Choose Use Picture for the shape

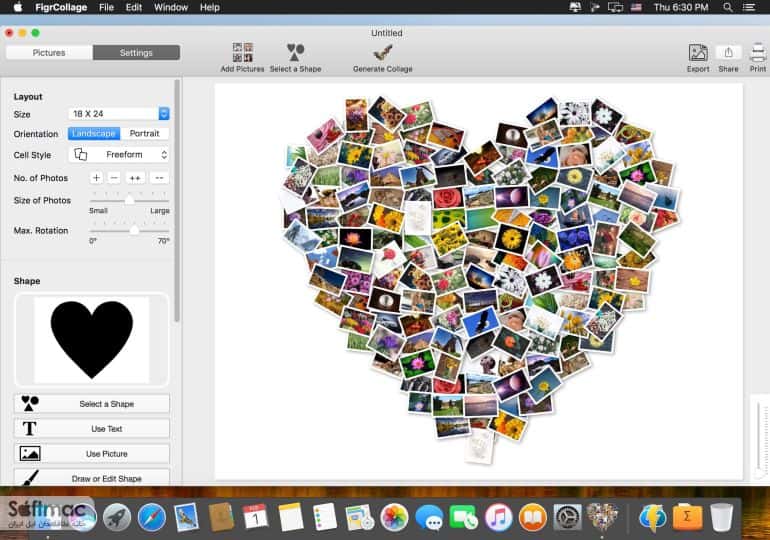tap(92, 454)
